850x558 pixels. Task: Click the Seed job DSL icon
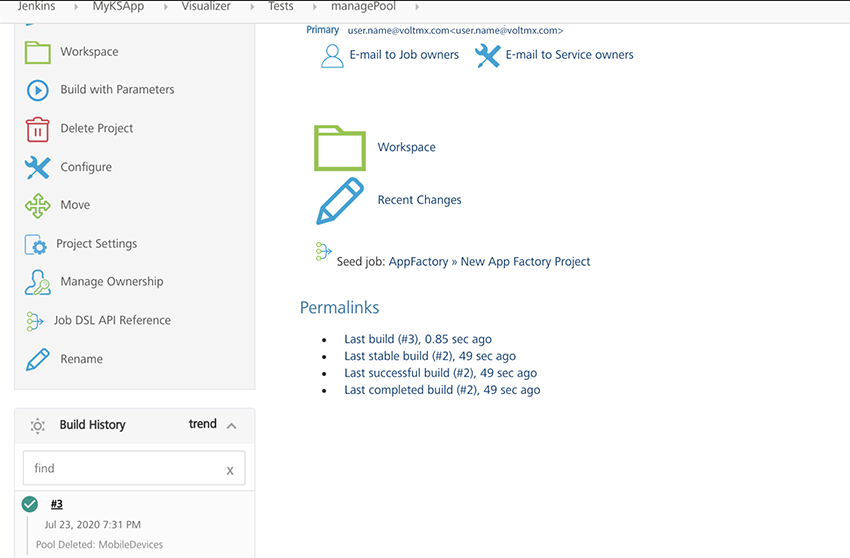(323, 252)
